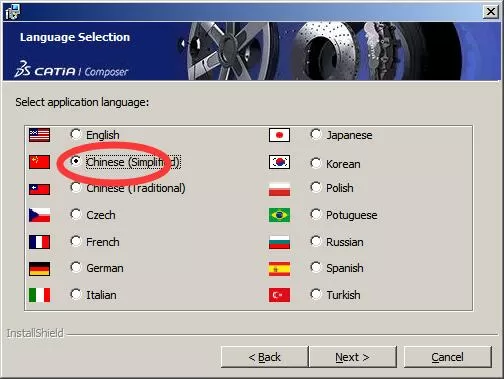Click the Brazilian flag icon

tap(279, 215)
